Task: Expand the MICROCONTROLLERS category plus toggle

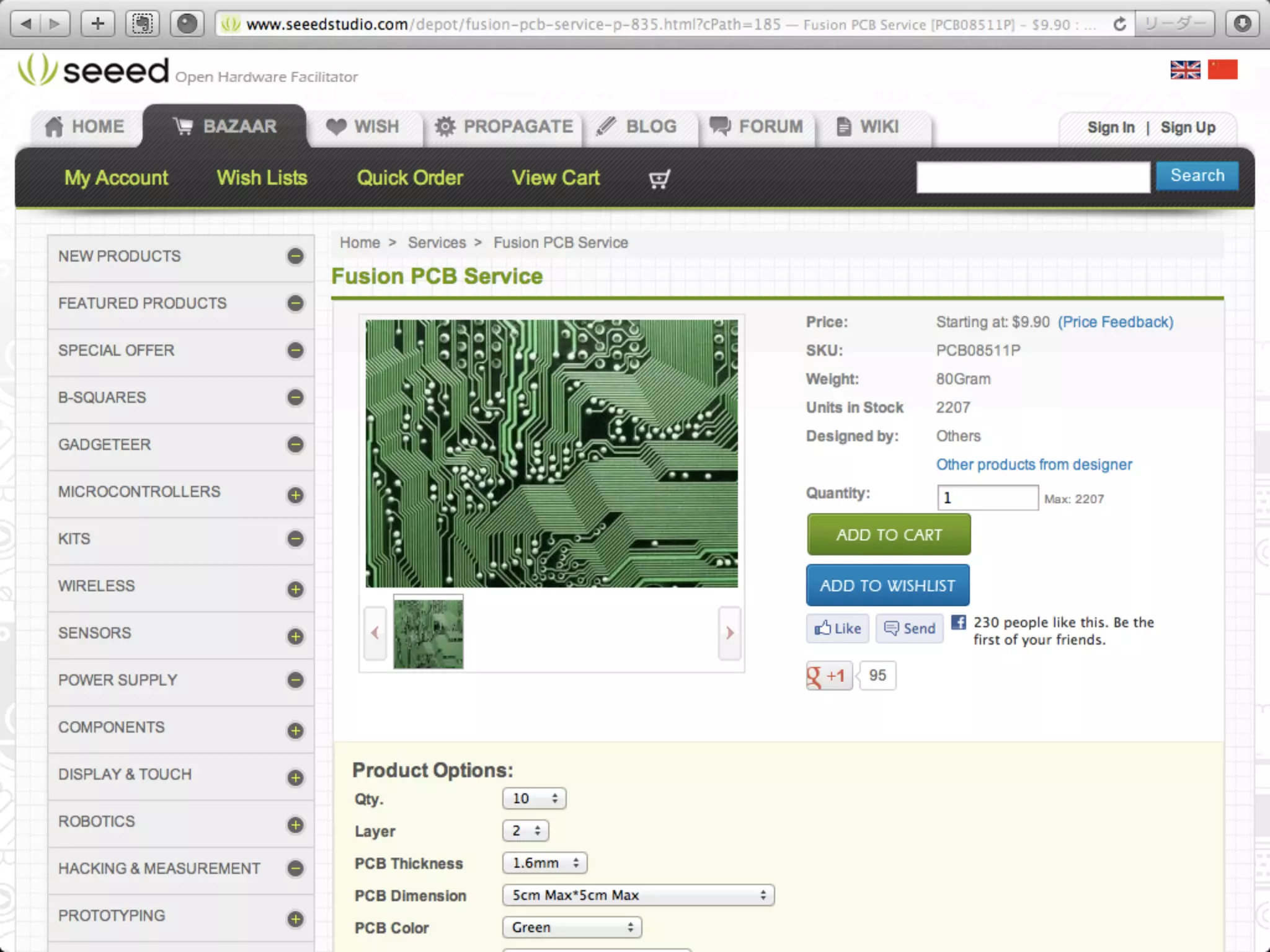Action: click(295, 495)
